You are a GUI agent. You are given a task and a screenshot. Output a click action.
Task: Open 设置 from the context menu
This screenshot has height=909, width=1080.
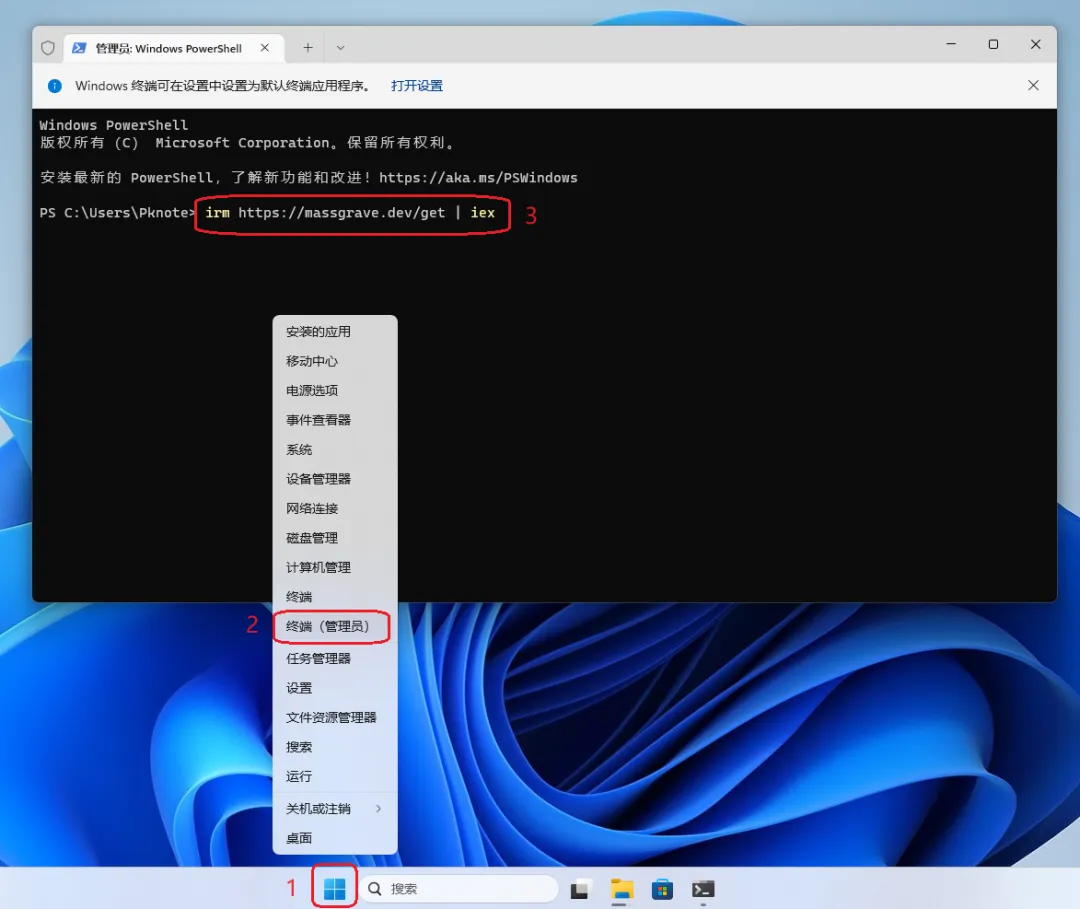[x=335, y=688]
